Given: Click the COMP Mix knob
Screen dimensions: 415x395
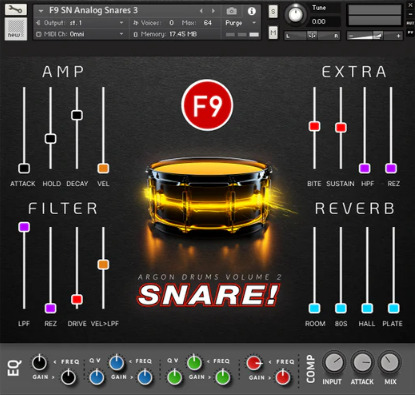Looking at the screenshot, I should (x=390, y=363).
